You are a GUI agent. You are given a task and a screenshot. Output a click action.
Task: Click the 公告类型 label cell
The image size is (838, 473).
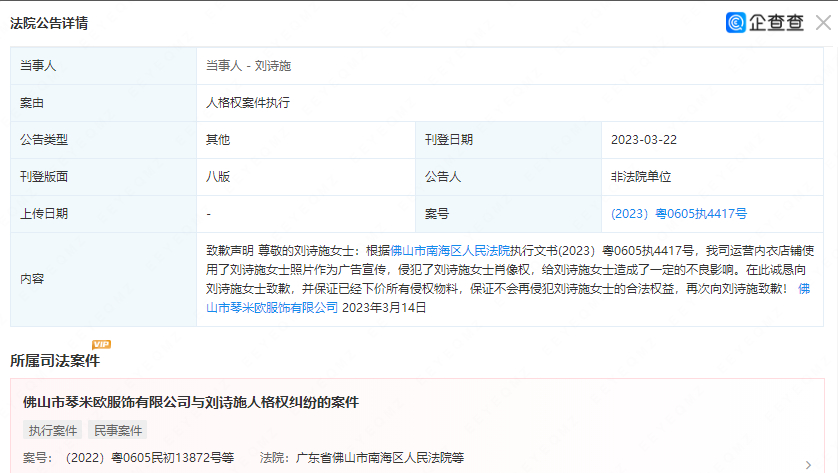[x=104, y=139]
